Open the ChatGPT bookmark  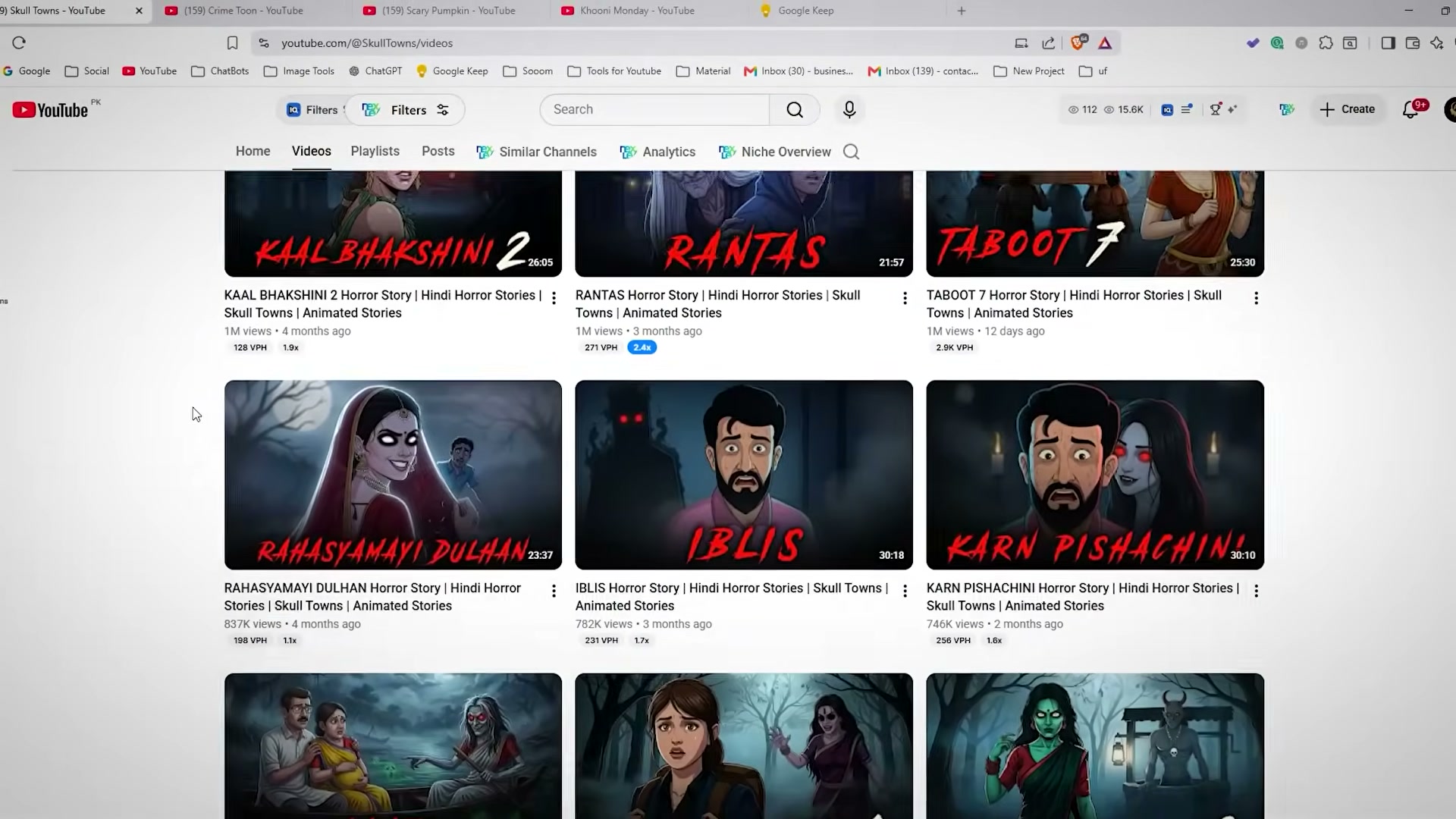[375, 71]
